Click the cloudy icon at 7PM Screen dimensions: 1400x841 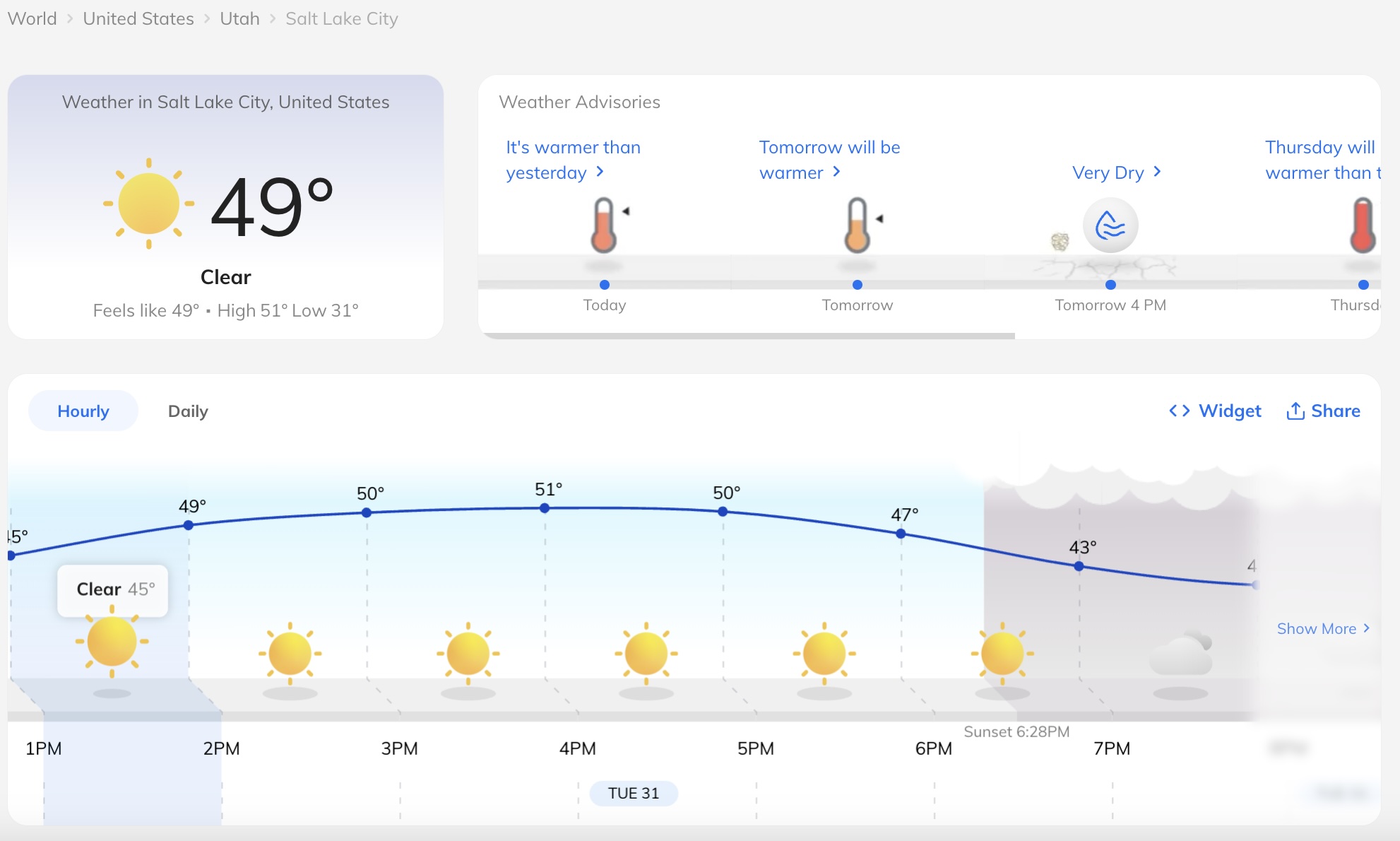coord(1180,654)
